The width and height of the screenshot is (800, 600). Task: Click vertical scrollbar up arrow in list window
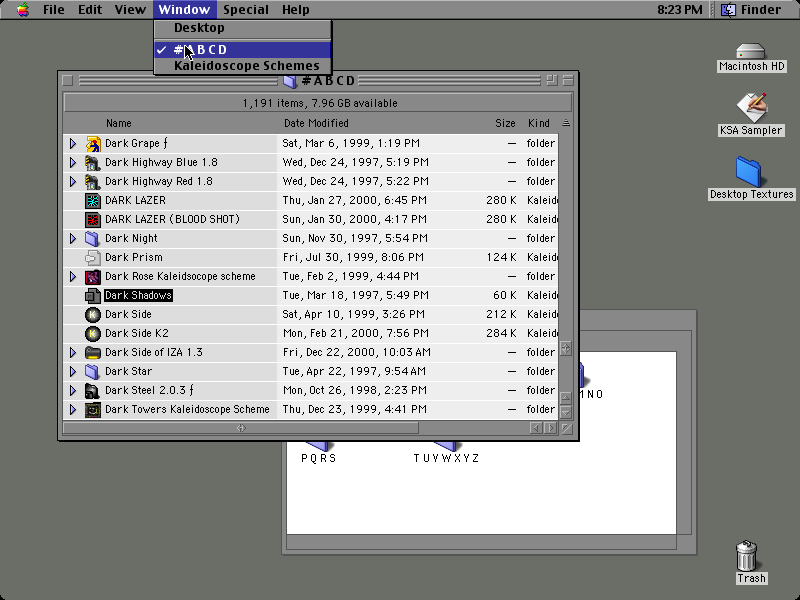566,397
